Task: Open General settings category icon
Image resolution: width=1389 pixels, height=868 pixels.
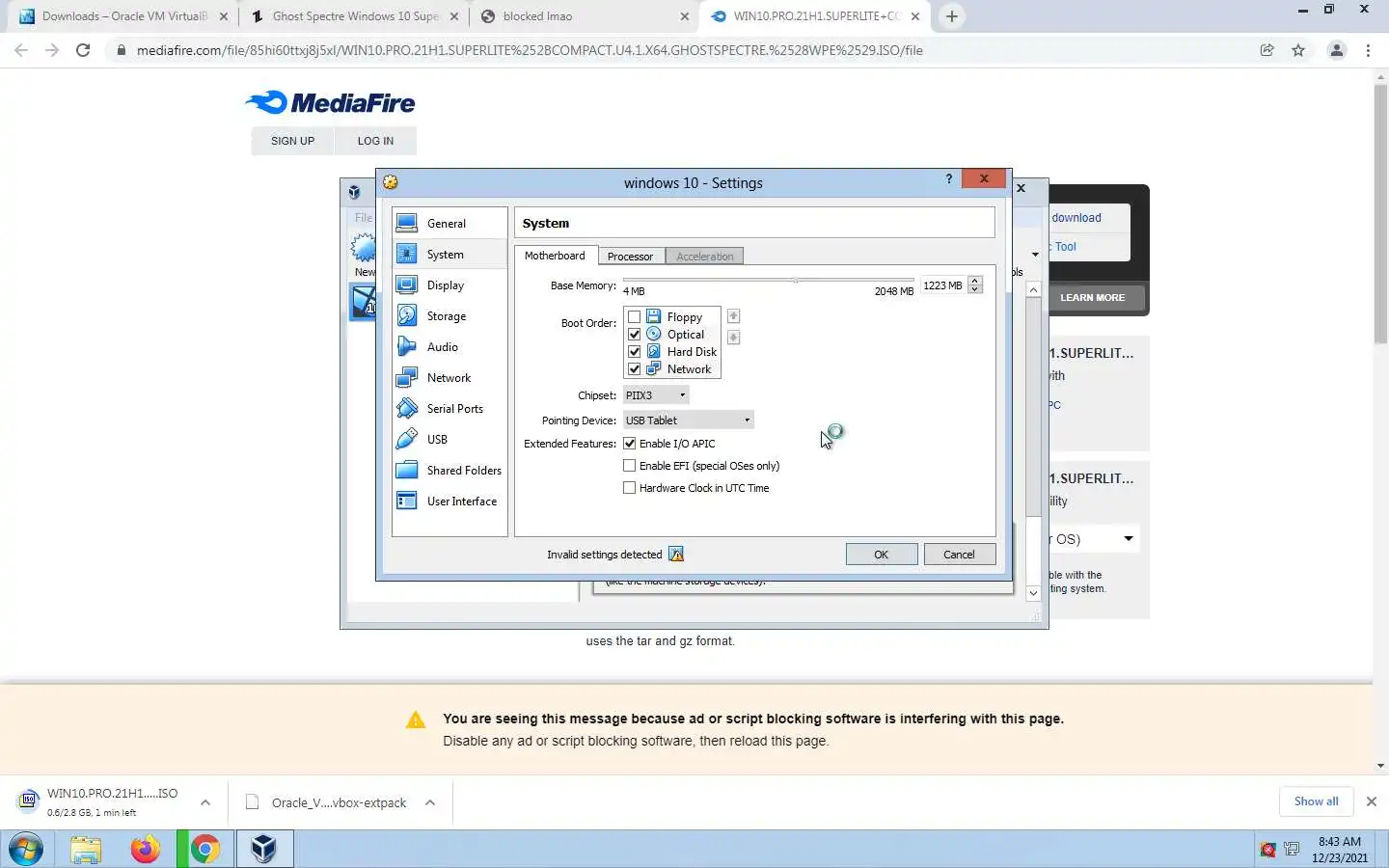Action: point(407,223)
